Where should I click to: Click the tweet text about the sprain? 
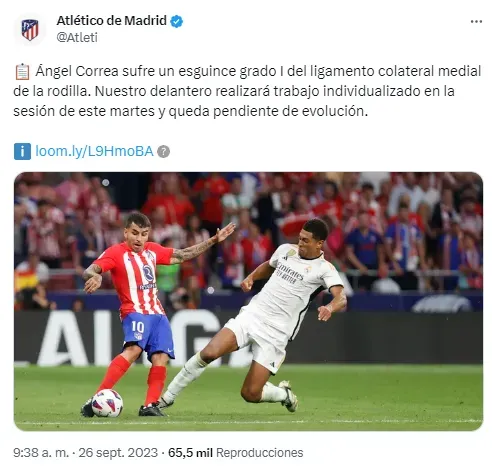coord(247,91)
